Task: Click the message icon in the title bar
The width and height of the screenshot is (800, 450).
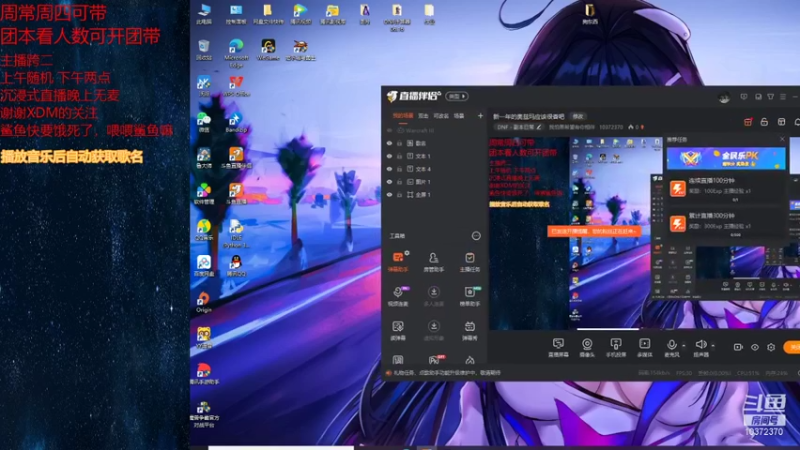Action: (x=744, y=96)
